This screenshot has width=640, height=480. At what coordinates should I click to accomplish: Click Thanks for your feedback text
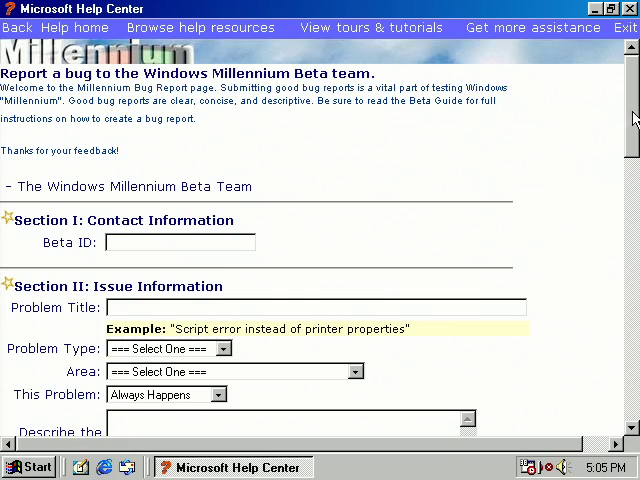tap(60, 151)
